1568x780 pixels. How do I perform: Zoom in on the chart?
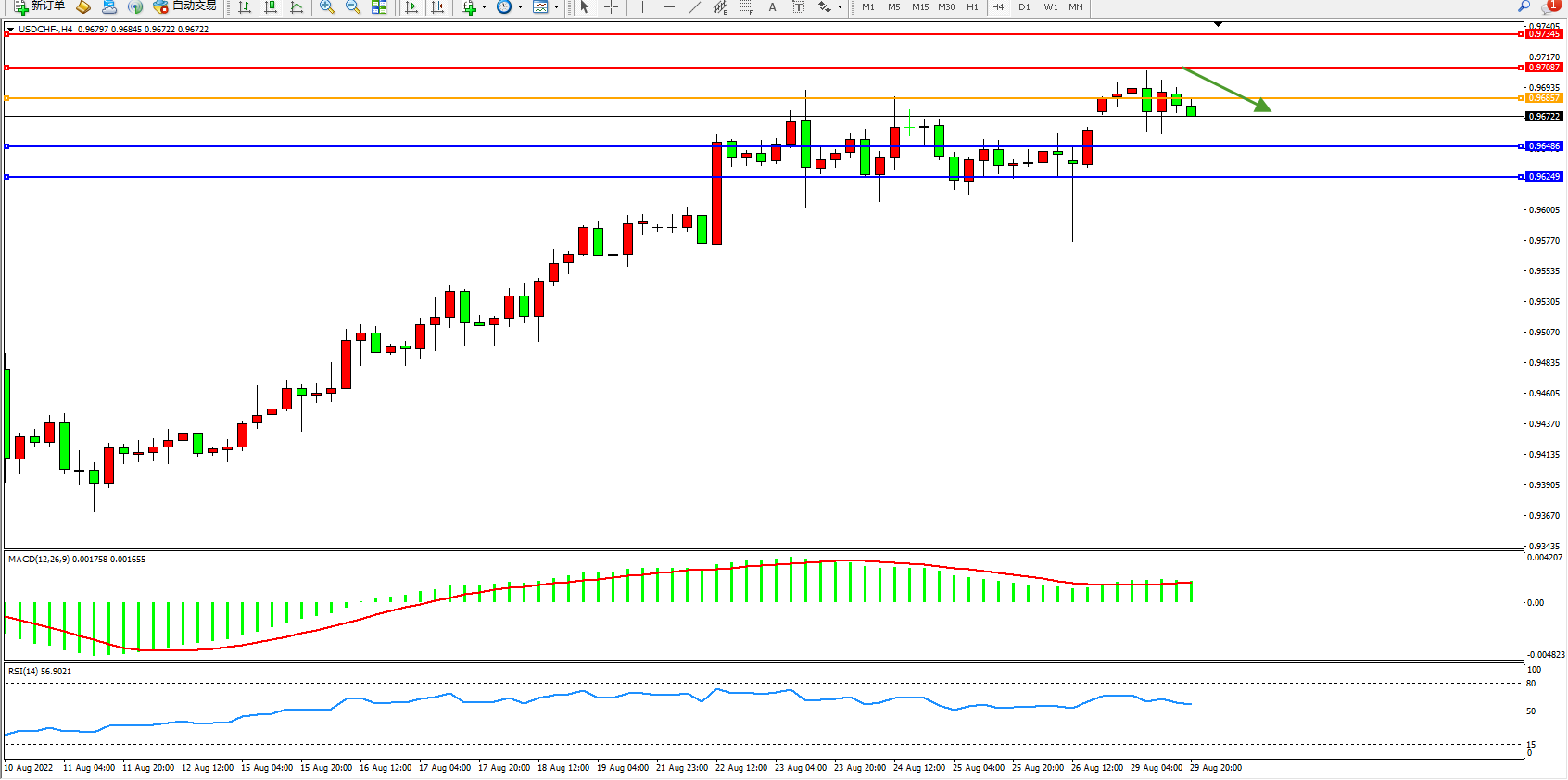tap(327, 7)
